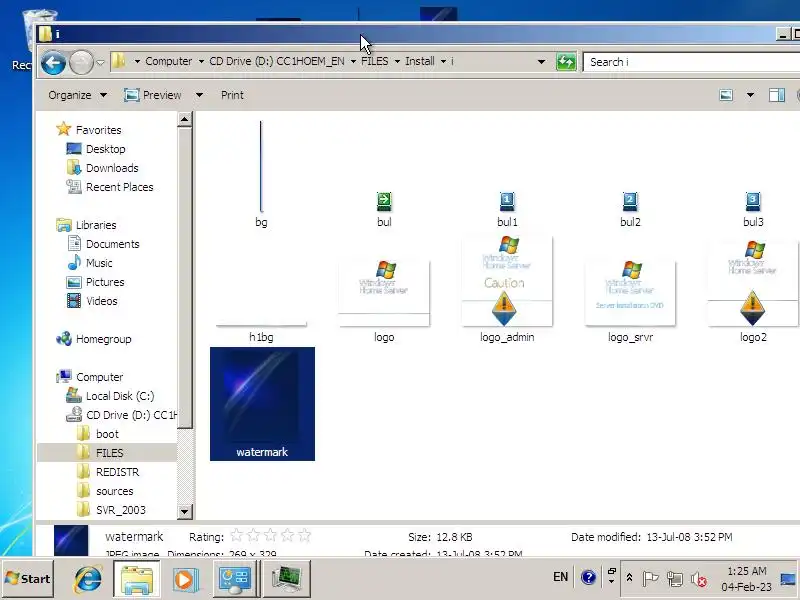Select the bg image file

coord(261,173)
